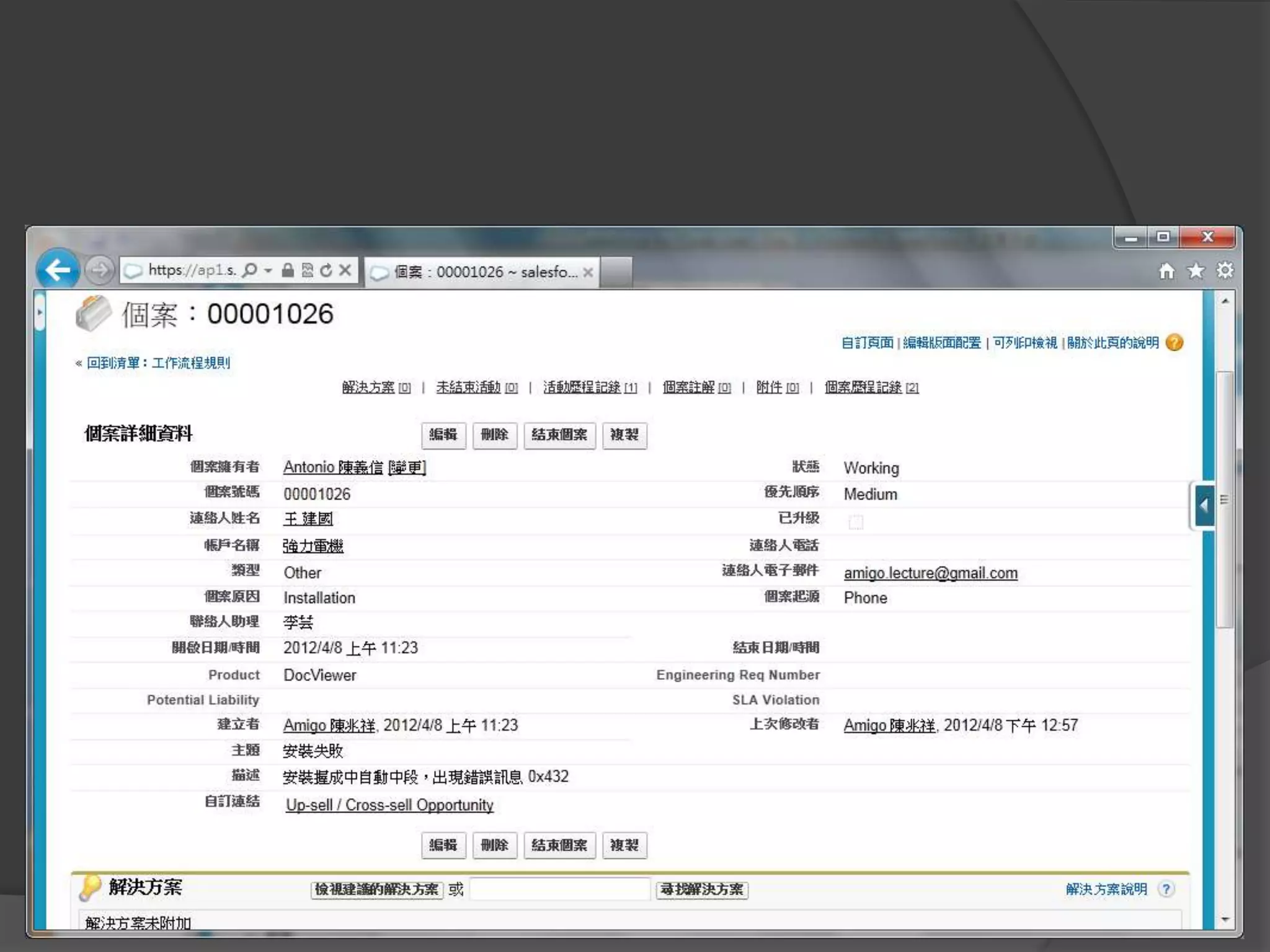
Task: Expand the collapsed right sidebar arrow
Action: pos(1204,506)
